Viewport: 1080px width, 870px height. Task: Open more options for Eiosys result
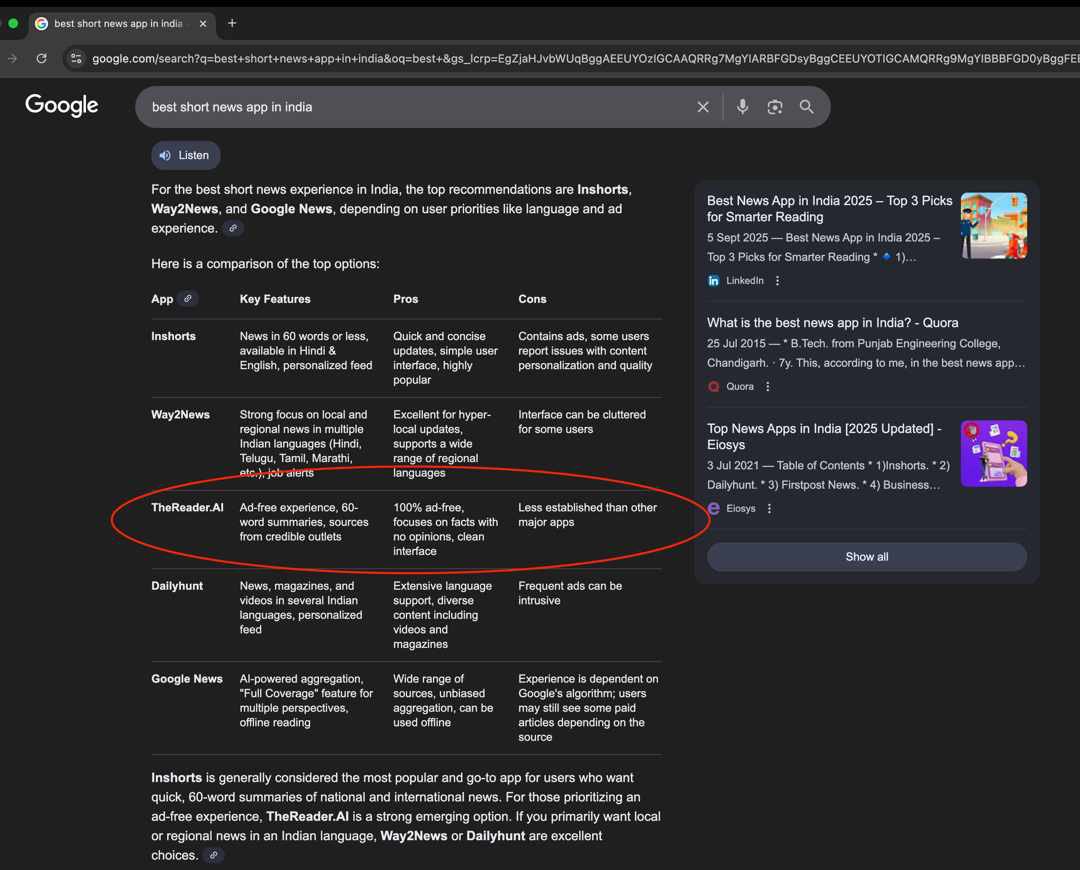pos(769,508)
